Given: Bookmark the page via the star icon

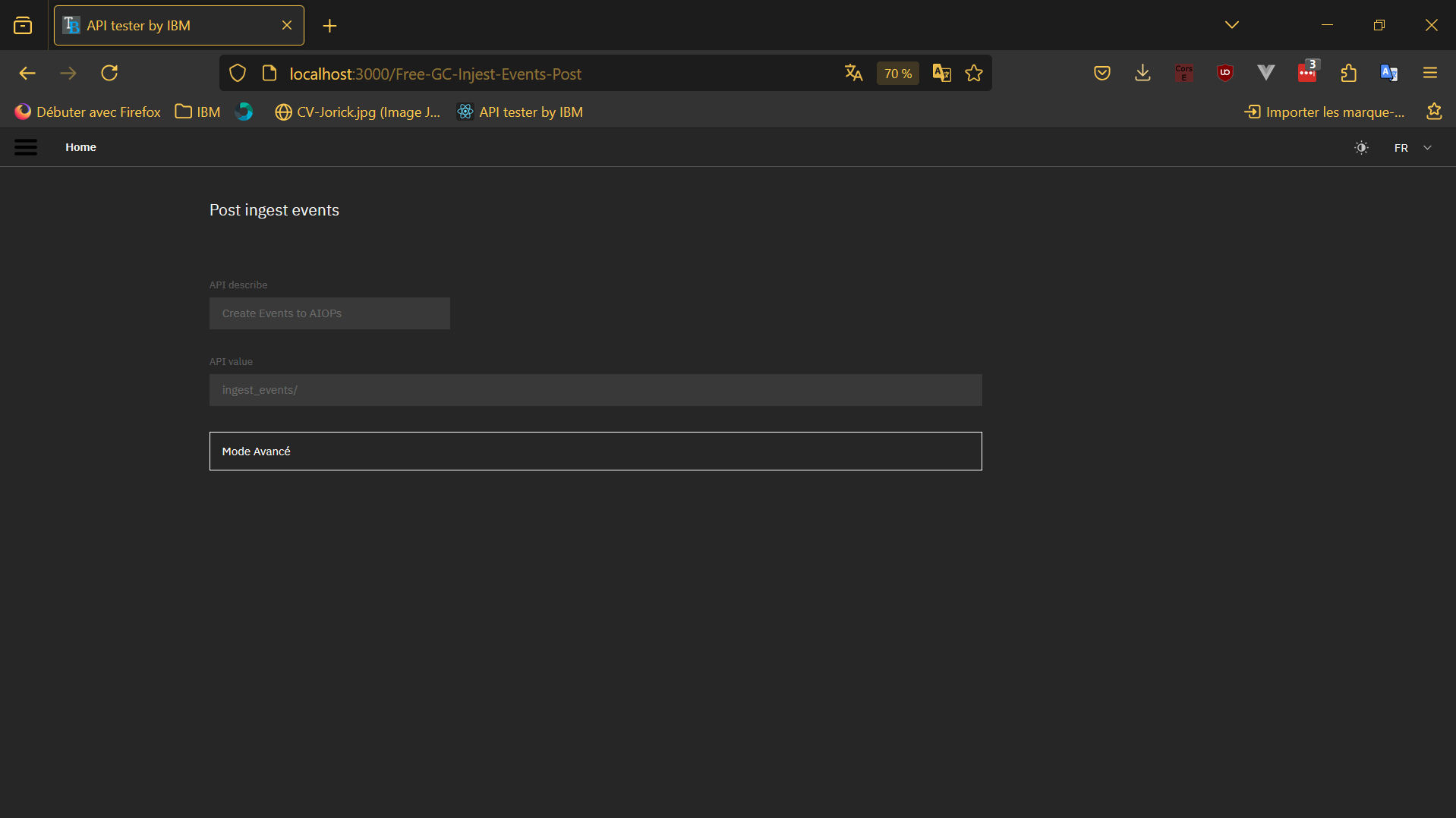Looking at the screenshot, I should tap(974, 73).
